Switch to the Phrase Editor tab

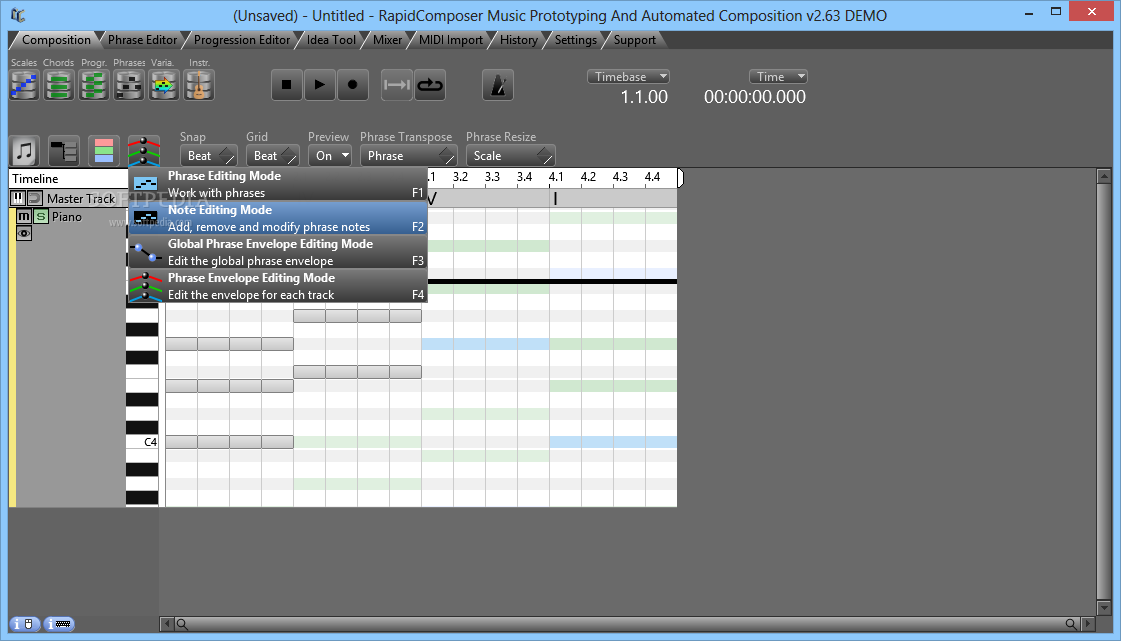pyautogui.click(x=142, y=40)
